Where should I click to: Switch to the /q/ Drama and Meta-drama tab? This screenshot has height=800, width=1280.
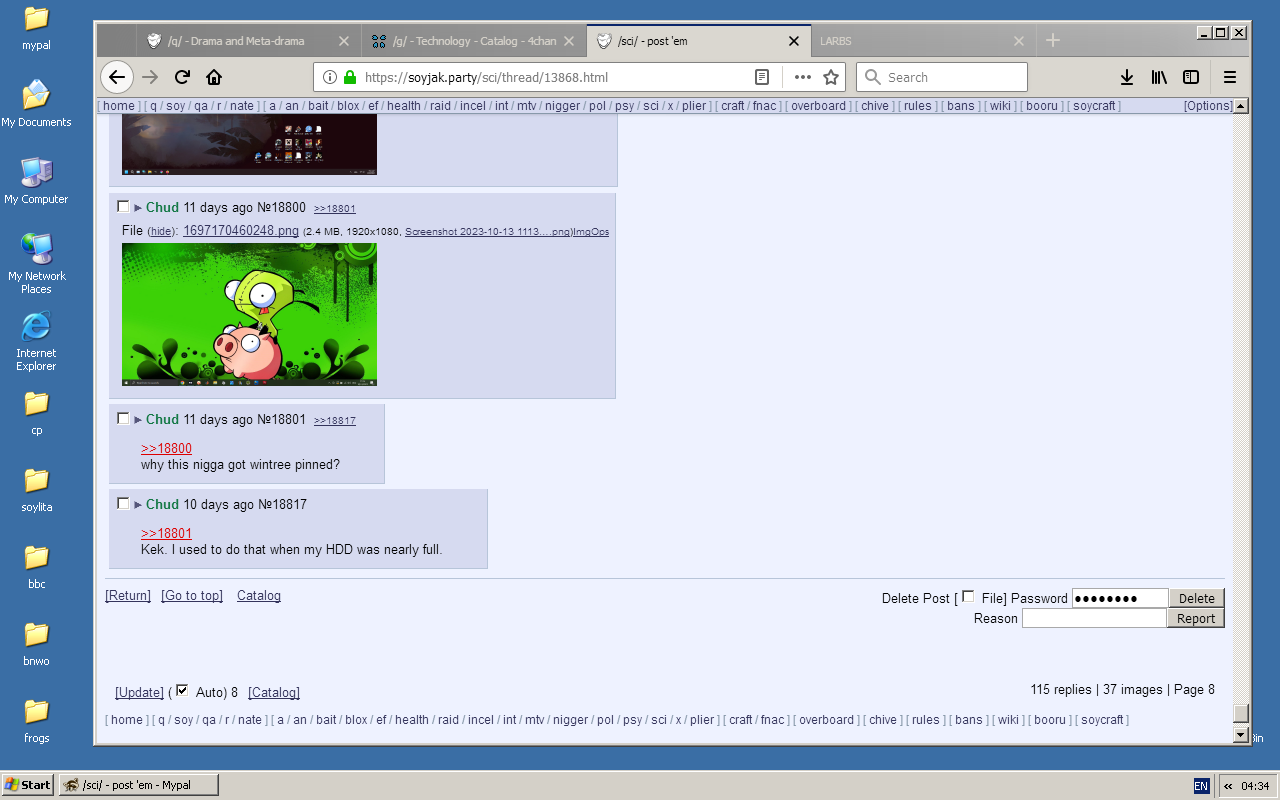point(236,41)
